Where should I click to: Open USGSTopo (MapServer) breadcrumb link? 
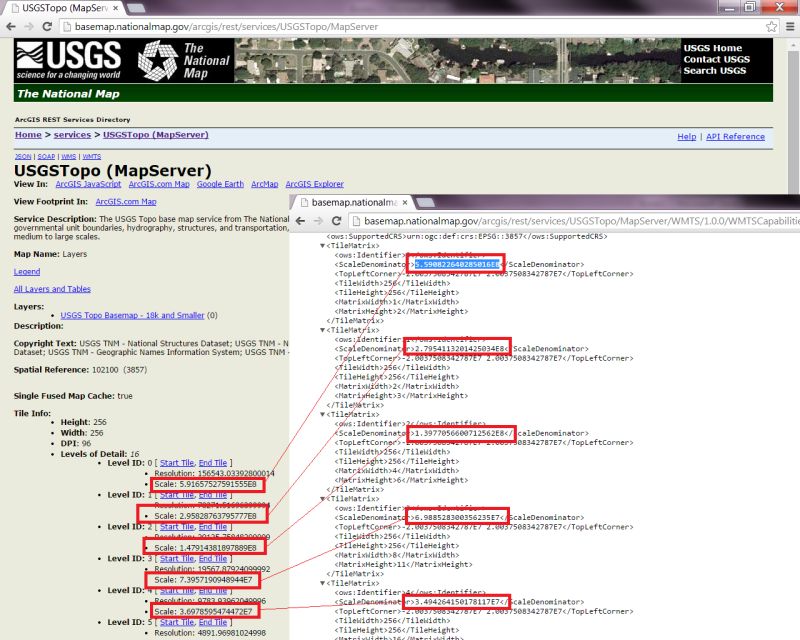point(156,135)
